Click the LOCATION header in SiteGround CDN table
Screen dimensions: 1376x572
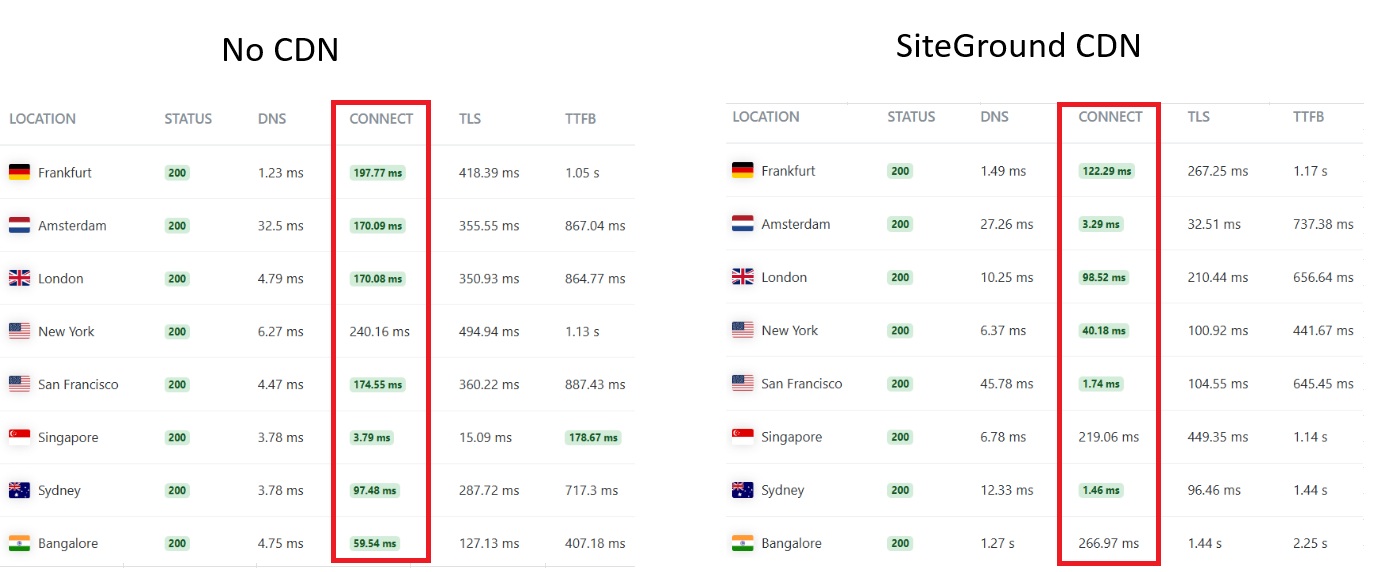pyautogui.click(x=766, y=117)
